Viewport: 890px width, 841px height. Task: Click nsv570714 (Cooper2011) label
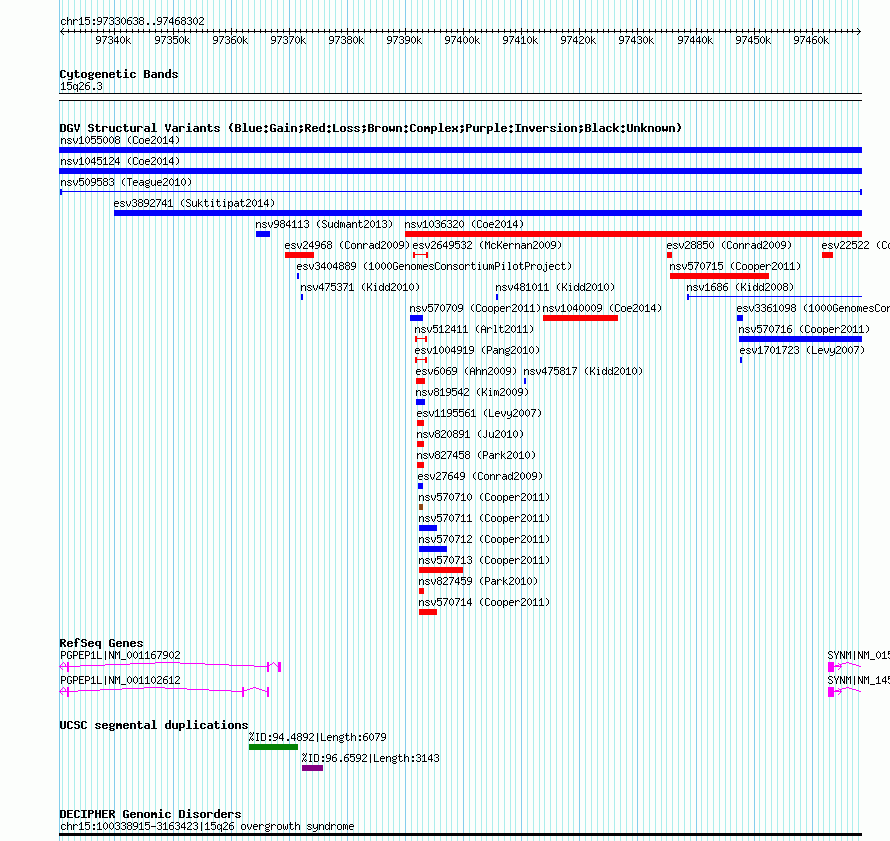tap(484, 602)
